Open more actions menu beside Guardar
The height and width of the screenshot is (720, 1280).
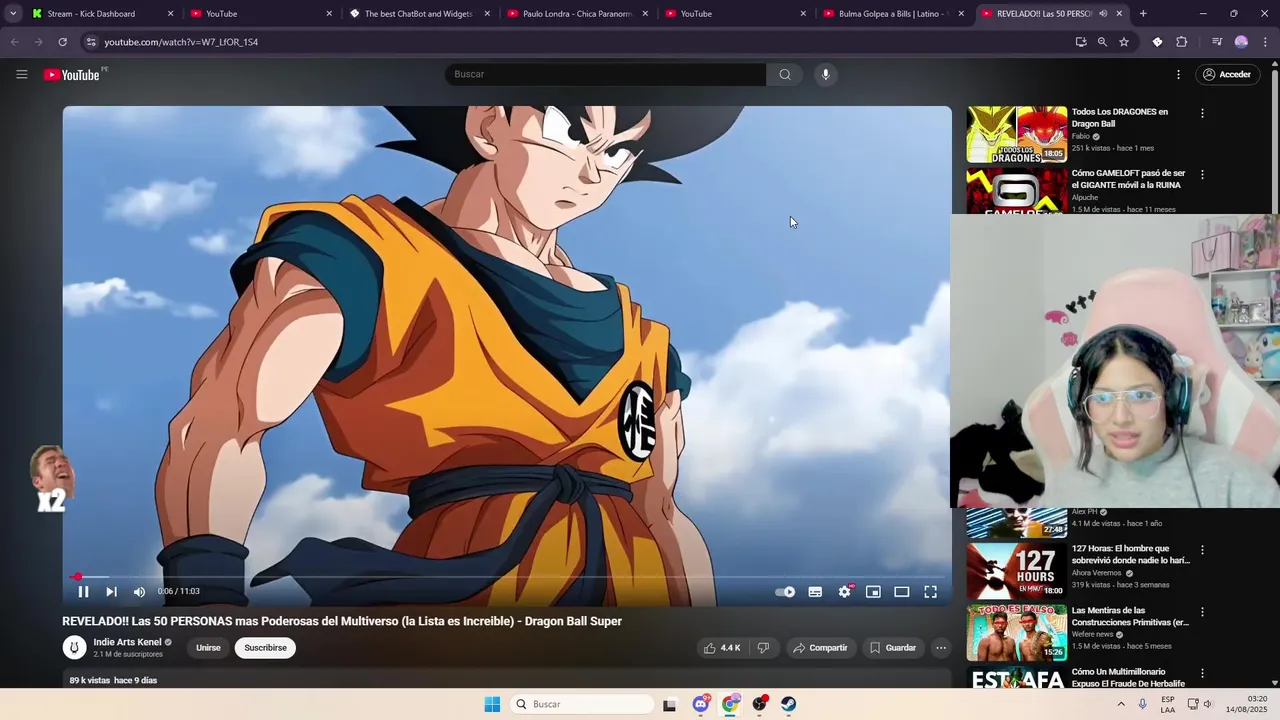tap(941, 648)
